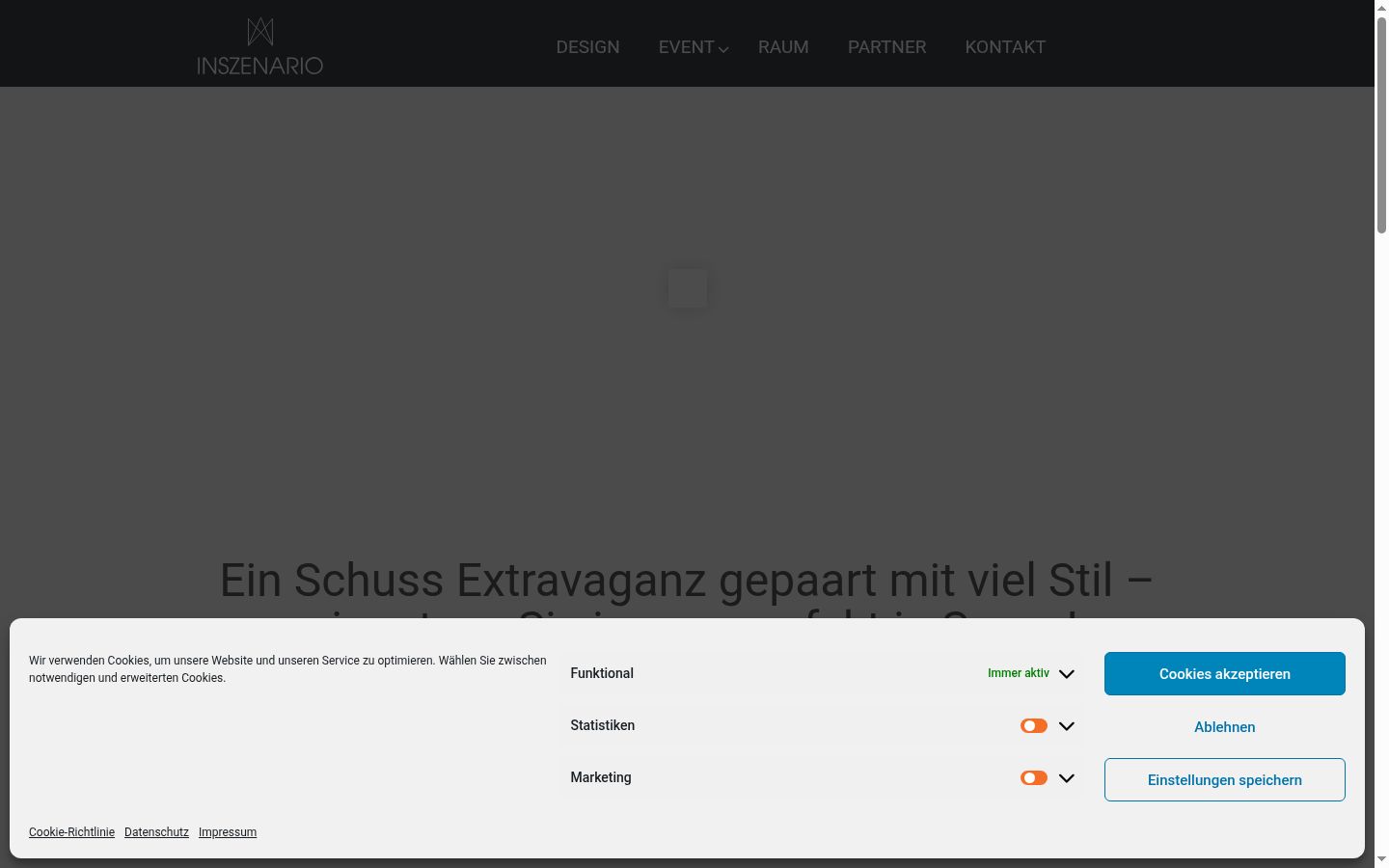This screenshot has height=868, width=1389.
Task: Accept cookies with Cookies akzeptieren
Action: tap(1224, 673)
